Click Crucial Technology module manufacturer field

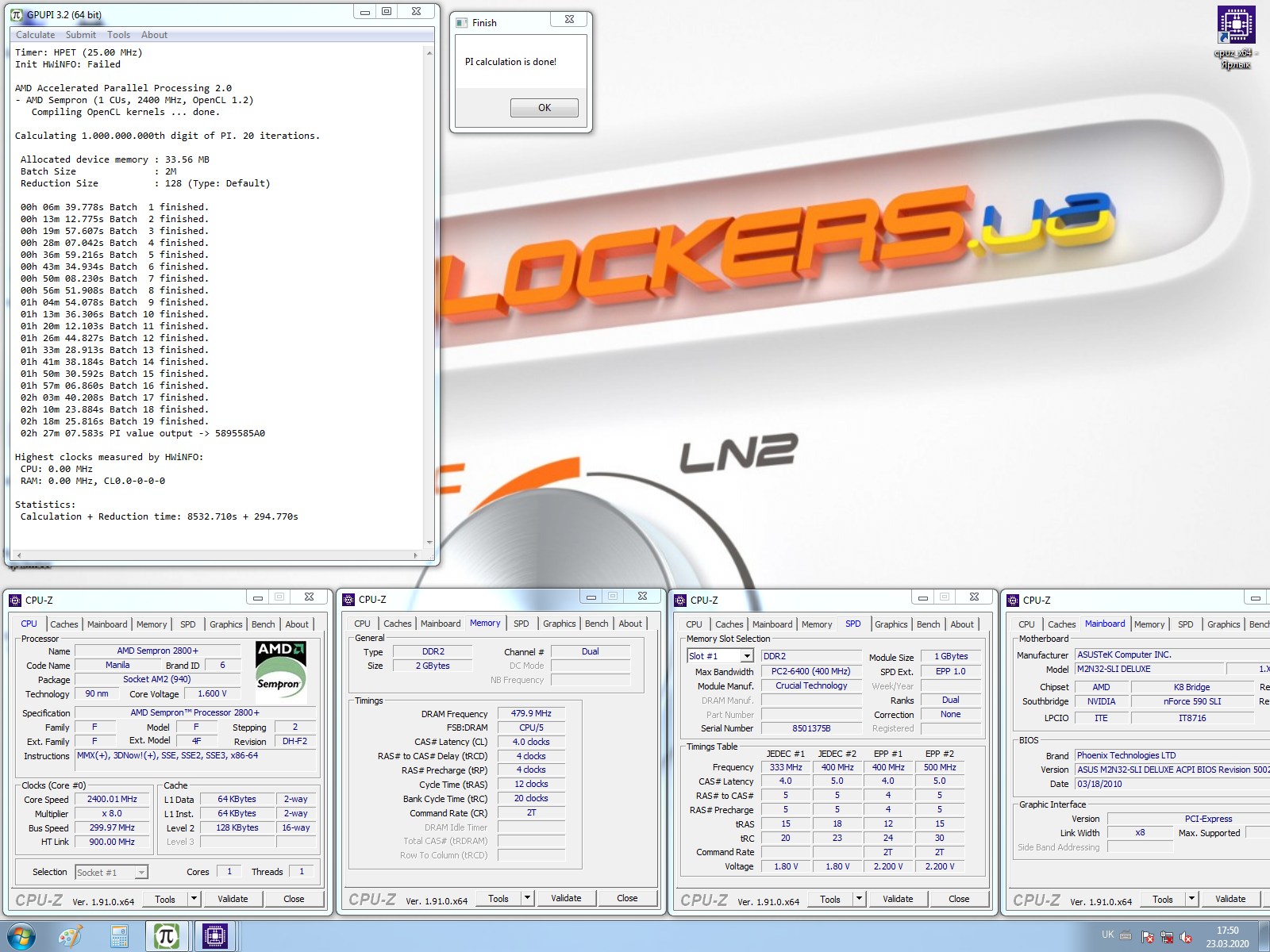tap(811, 685)
